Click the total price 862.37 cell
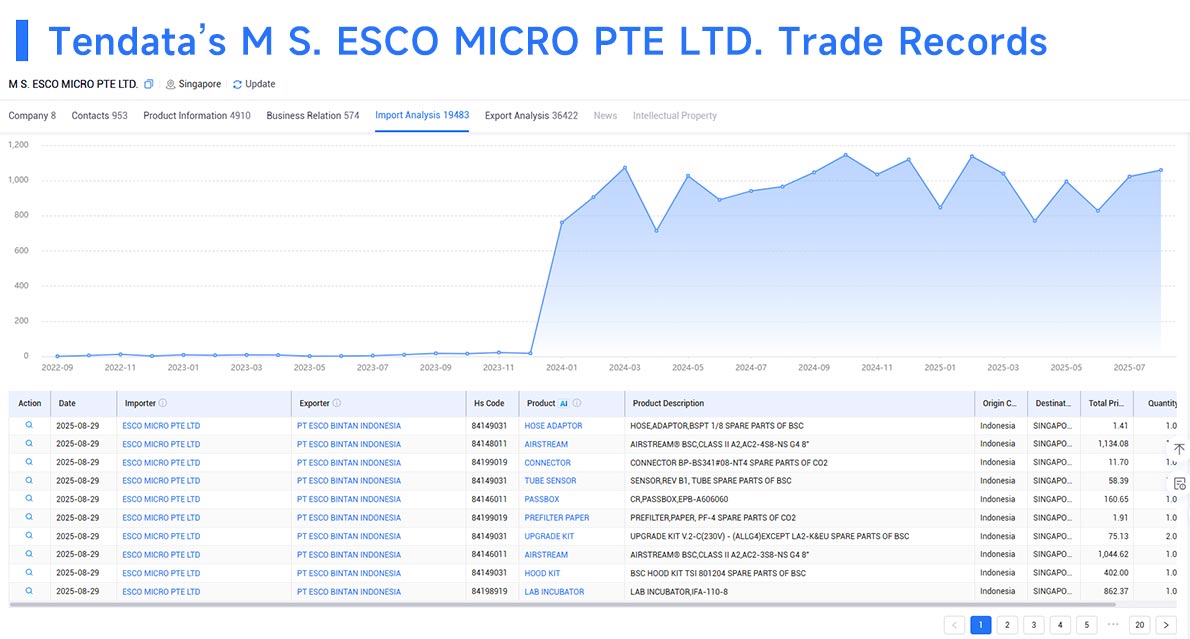This screenshot has height=639, width=1190. point(1116,591)
